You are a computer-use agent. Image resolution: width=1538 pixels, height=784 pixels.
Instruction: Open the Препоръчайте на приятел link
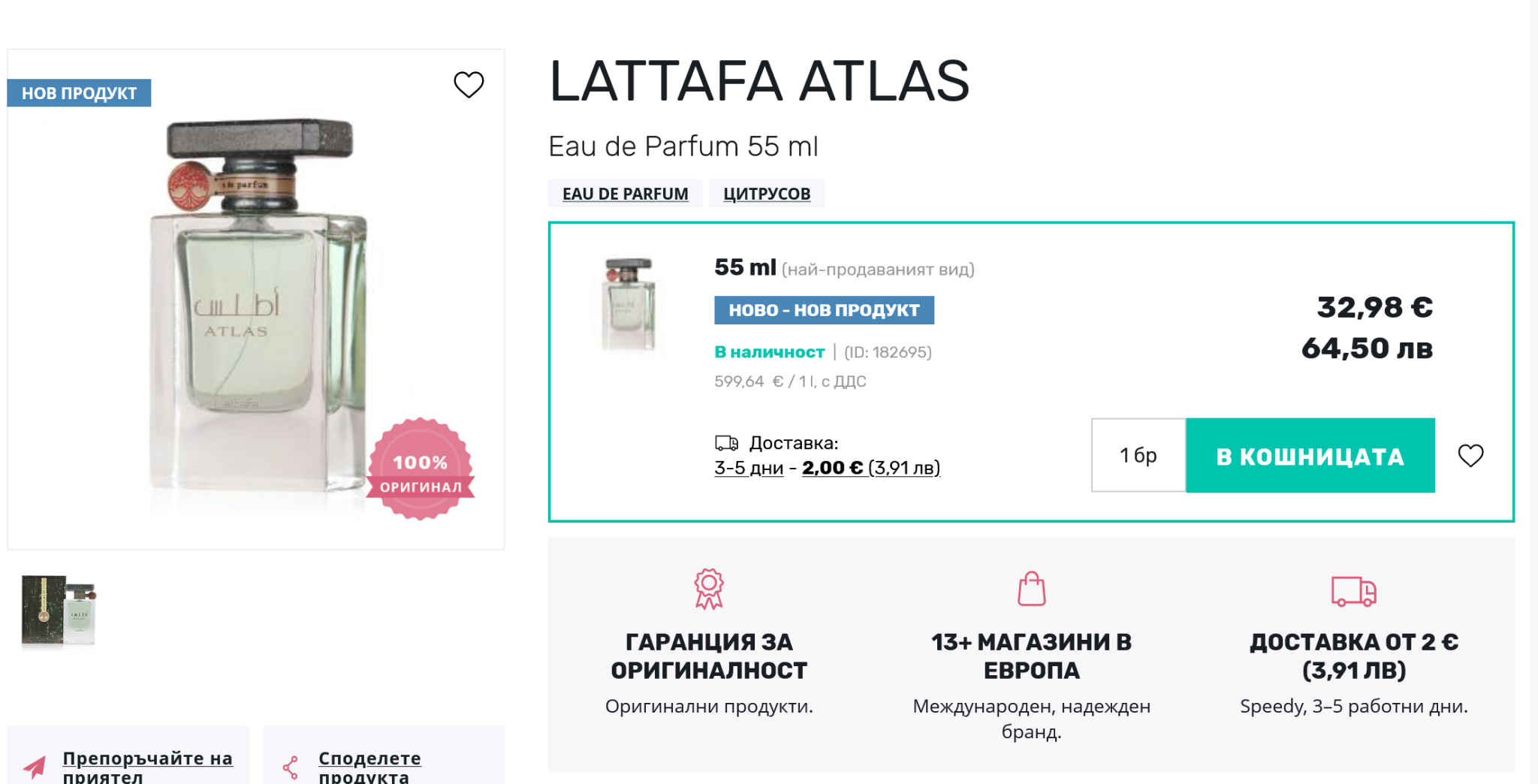pos(147,767)
